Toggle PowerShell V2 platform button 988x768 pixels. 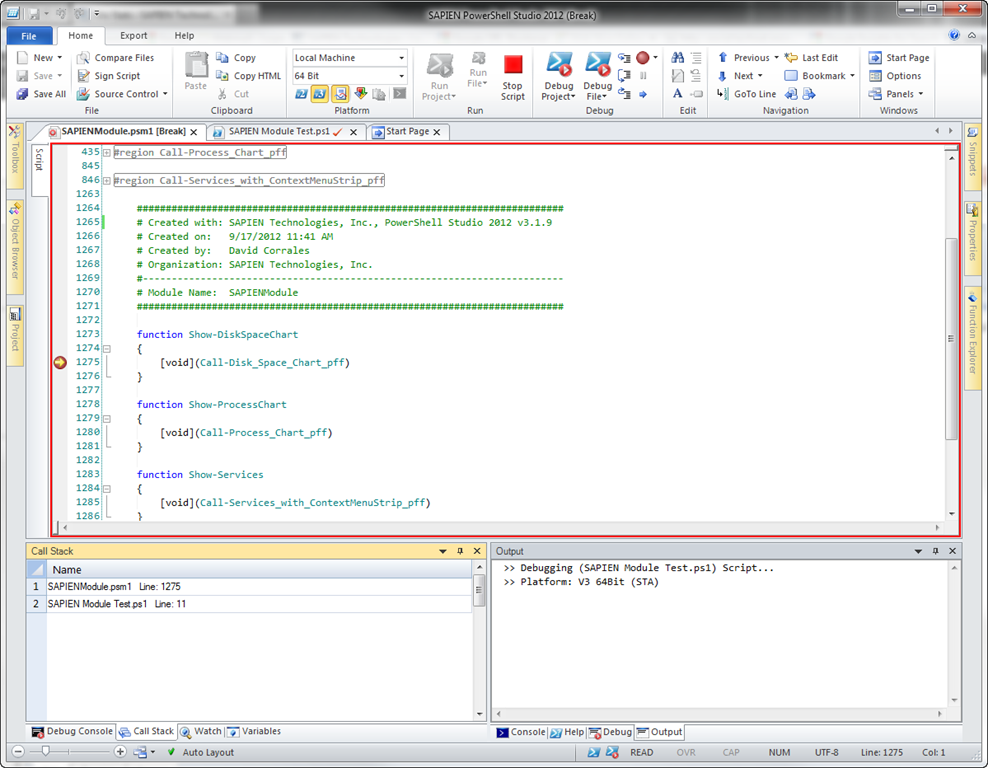point(301,94)
